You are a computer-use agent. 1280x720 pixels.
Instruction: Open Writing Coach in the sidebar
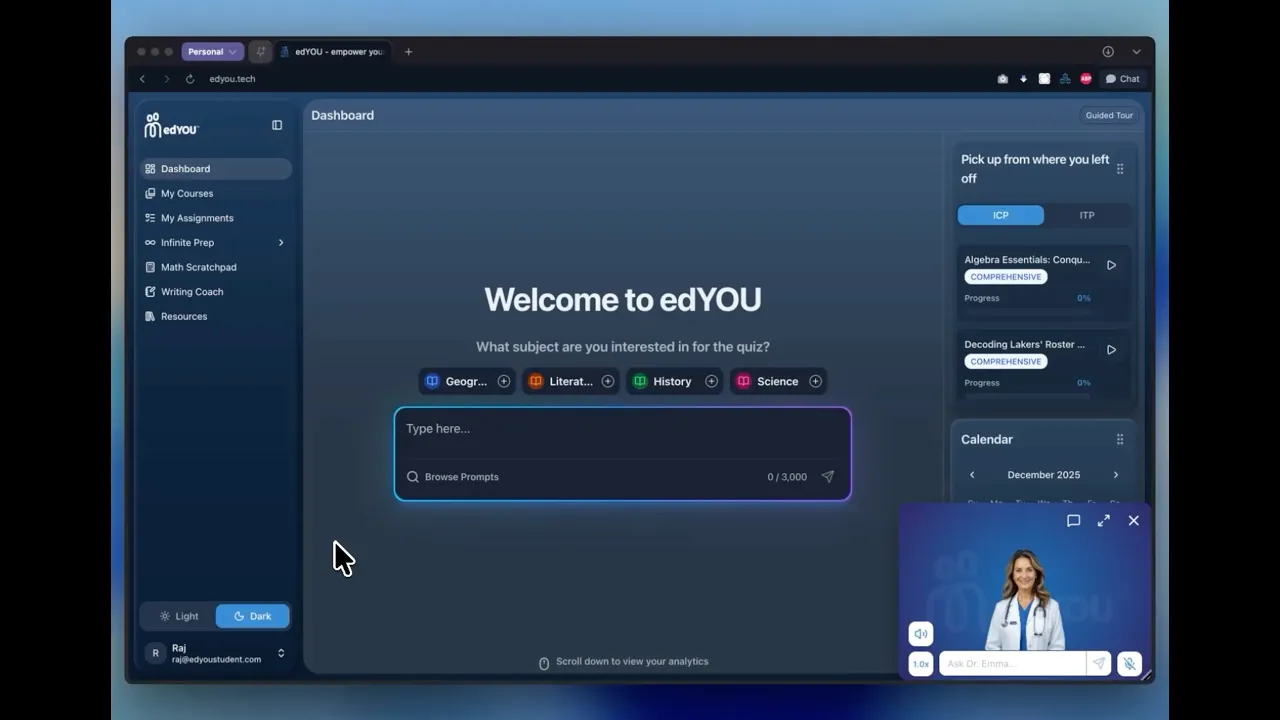pos(216,292)
